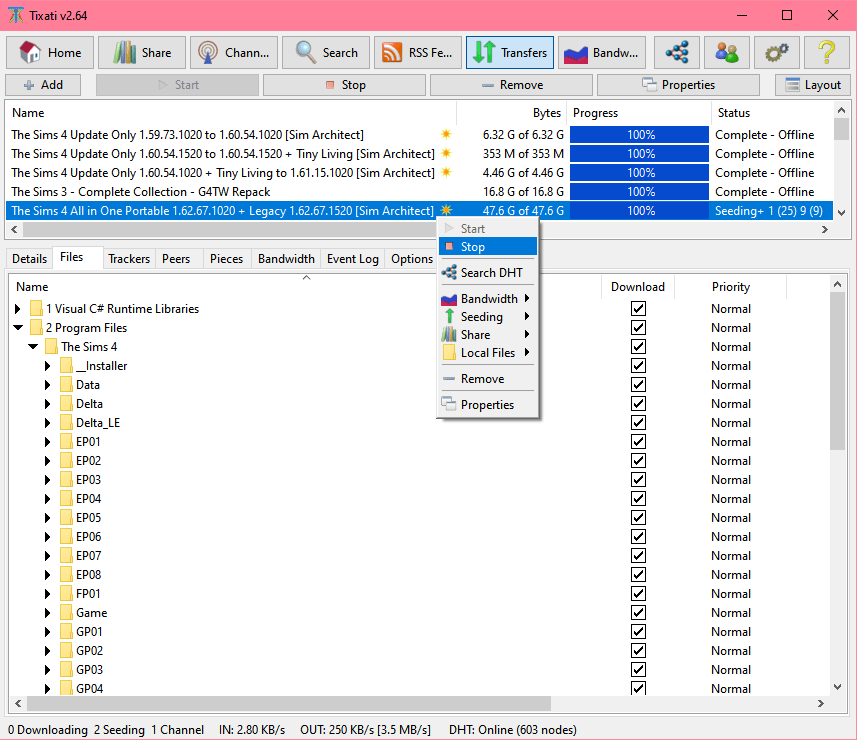Open the Bandwidth submenu in the context menu
857x740 pixels.
point(488,298)
